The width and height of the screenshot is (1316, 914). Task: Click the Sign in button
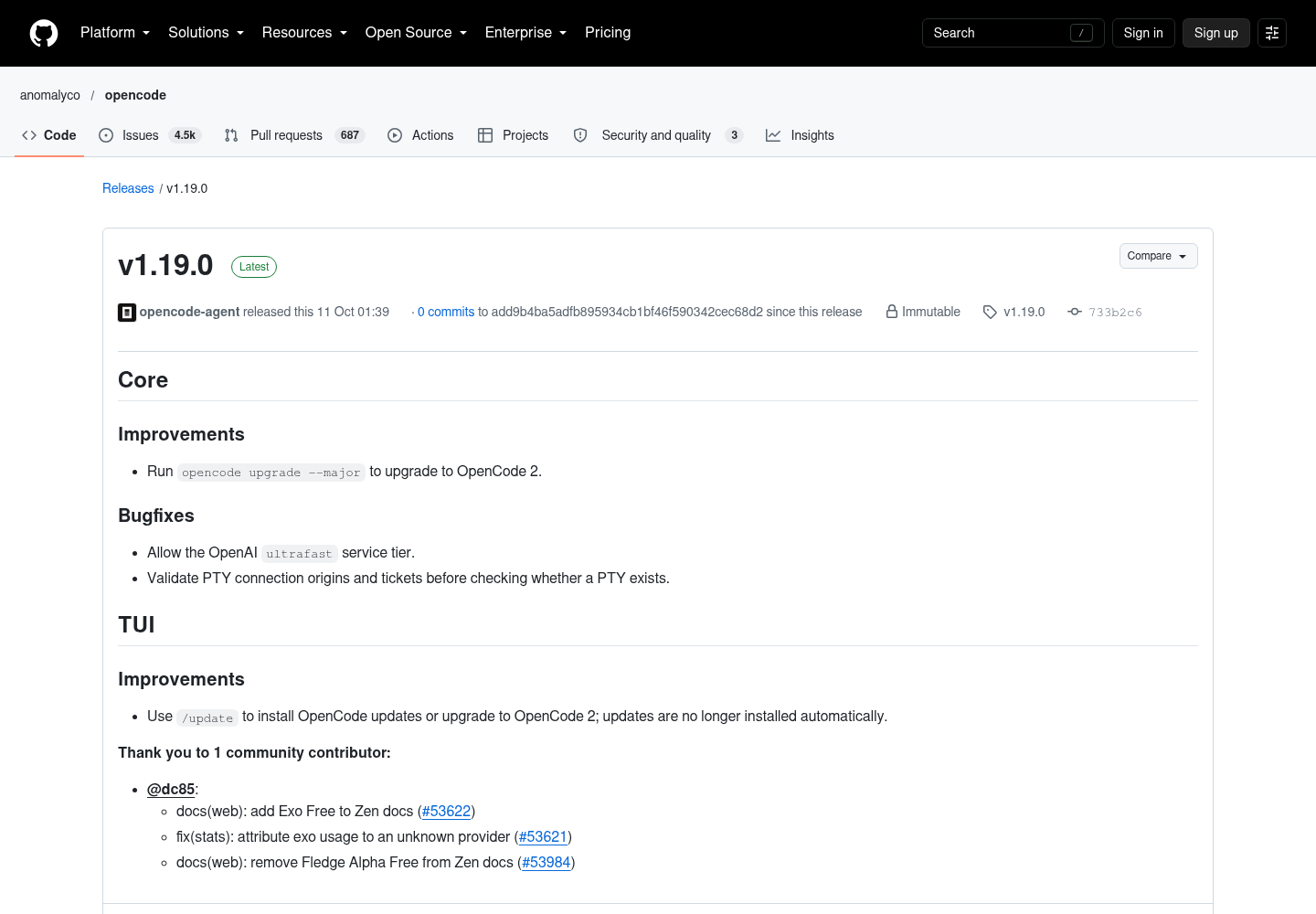click(x=1143, y=33)
